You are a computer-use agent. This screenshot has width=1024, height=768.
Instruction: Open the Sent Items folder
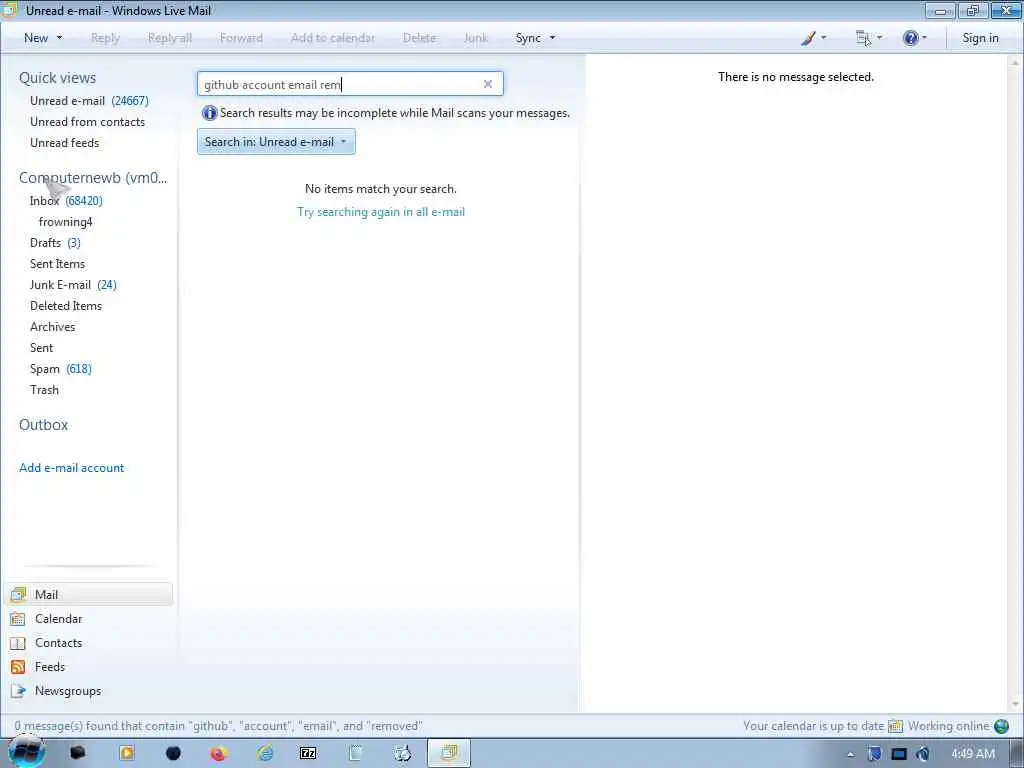click(57, 264)
